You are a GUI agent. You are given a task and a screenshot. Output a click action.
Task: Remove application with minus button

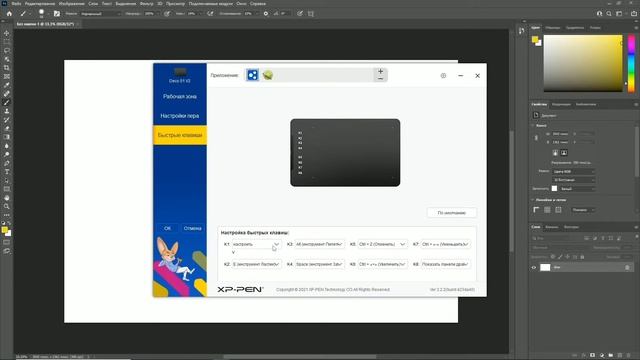click(380, 78)
